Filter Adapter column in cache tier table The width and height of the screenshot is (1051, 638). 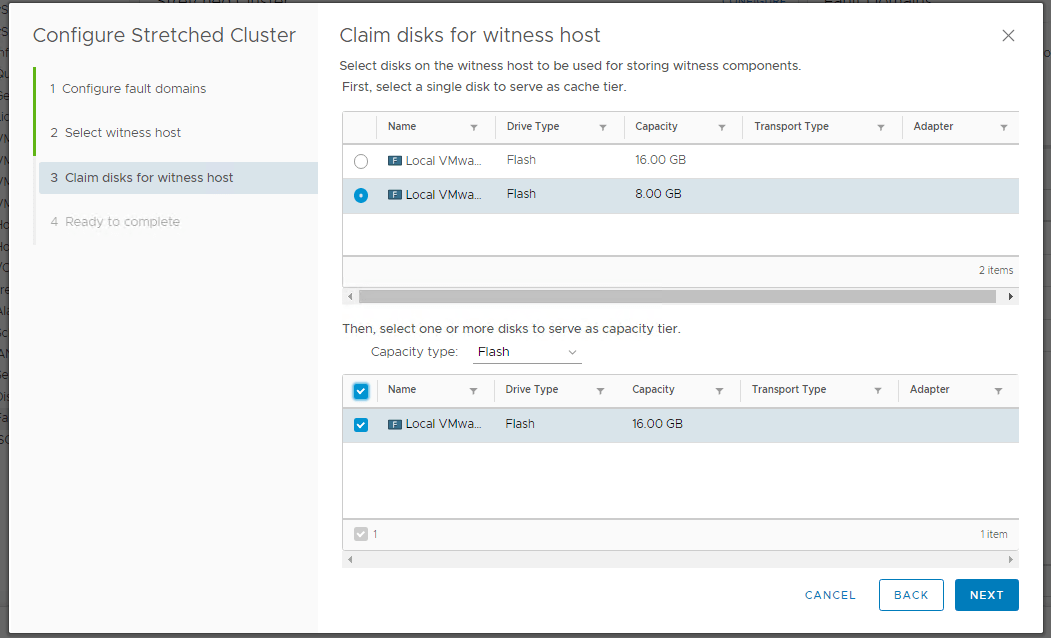pos(1003,128)
